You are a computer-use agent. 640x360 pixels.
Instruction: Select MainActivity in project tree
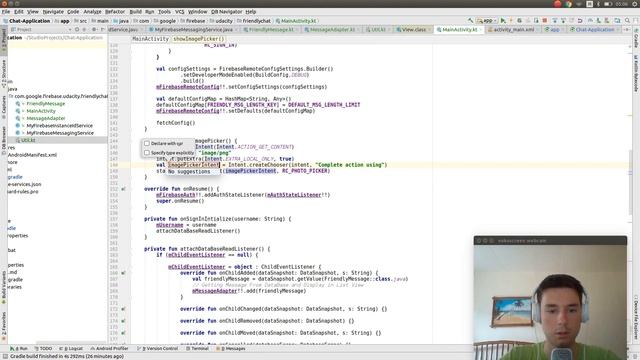click(x=41, y=111)
